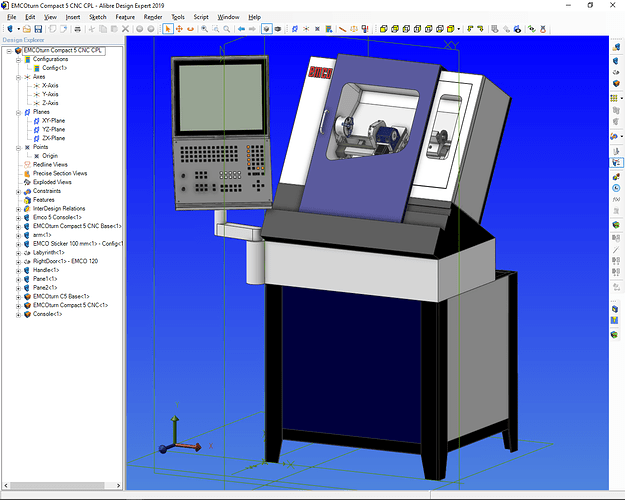Click the red EMCO logo on the machine
The image size is (625, 500).
click(x=320, y=73)
